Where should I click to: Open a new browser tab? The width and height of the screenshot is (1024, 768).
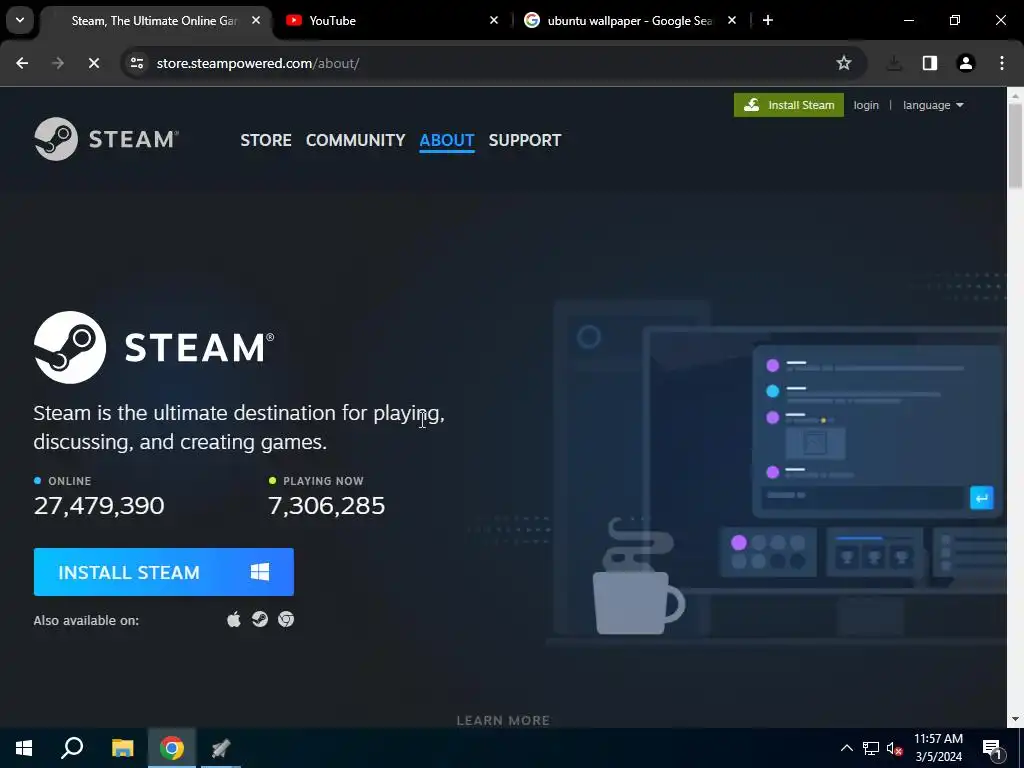coord(768,21)
